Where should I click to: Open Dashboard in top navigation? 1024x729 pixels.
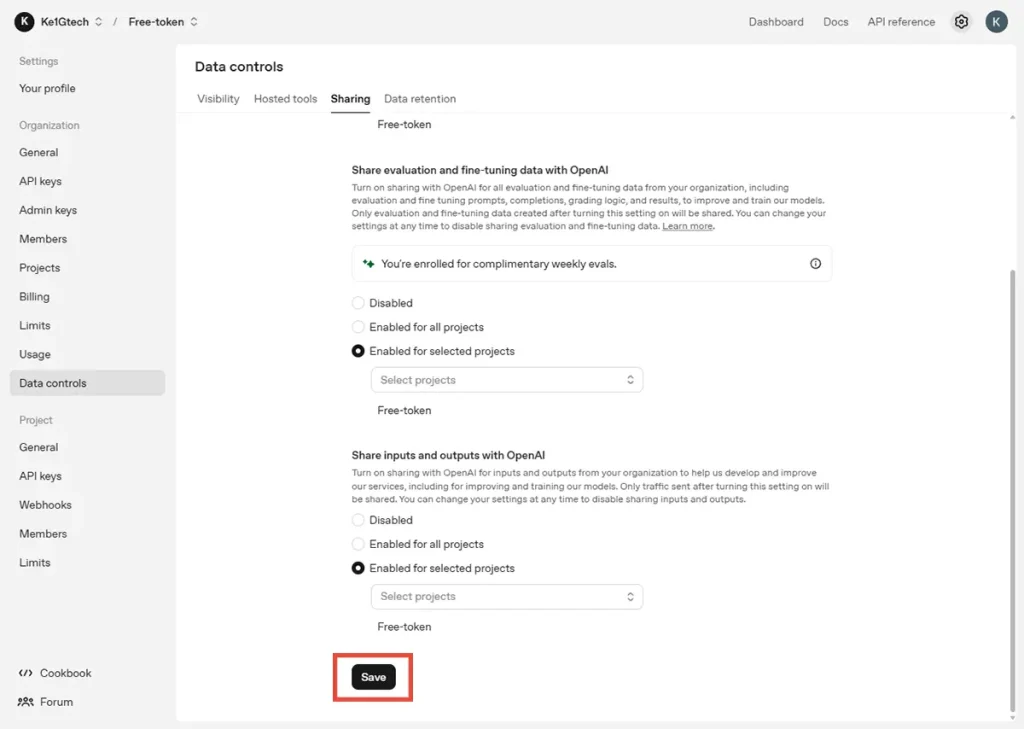[776, 22]
